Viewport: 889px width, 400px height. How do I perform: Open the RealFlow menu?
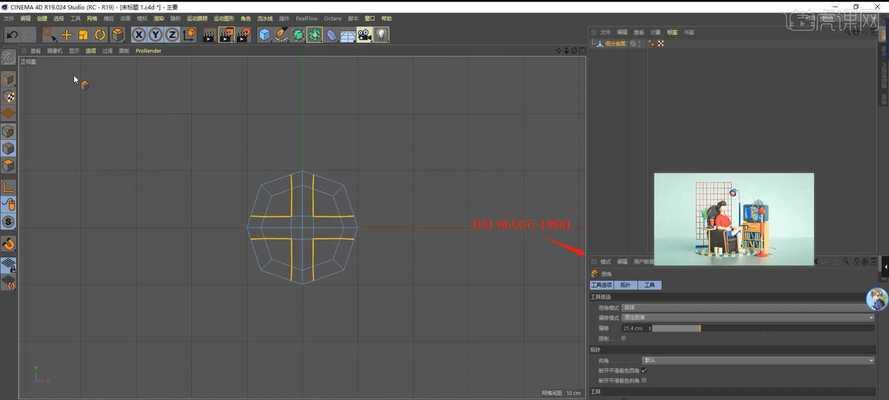click(x=307, y=18)
